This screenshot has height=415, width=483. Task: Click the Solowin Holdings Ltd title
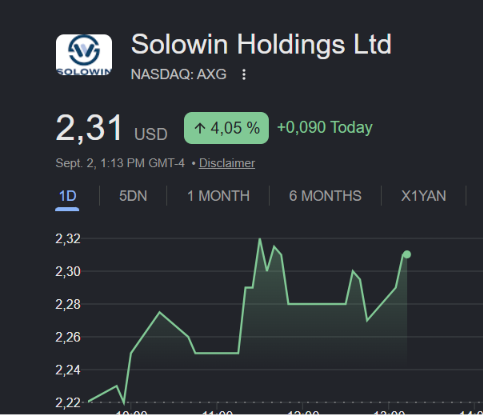click(x=261, y=44)
